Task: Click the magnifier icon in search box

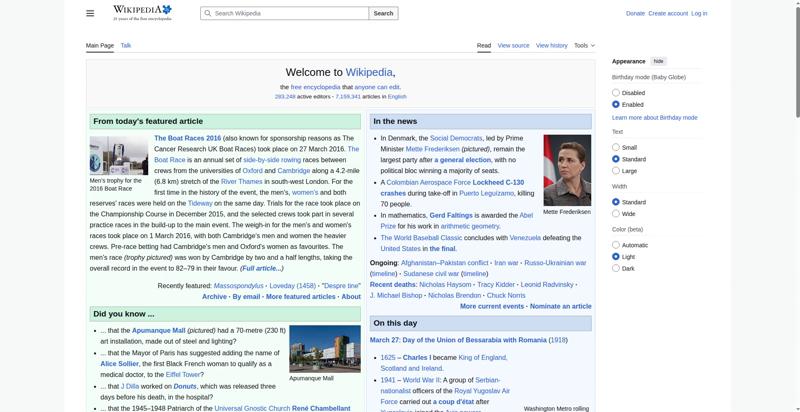Action: pos(207,14)
